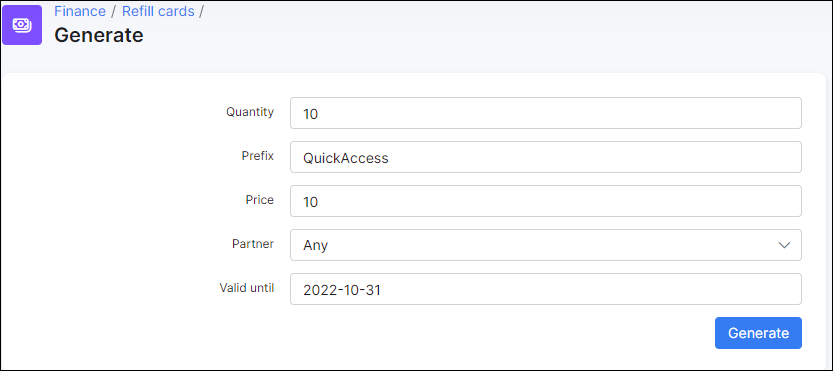Click the 2022-10-31 date text

(342, 290)
